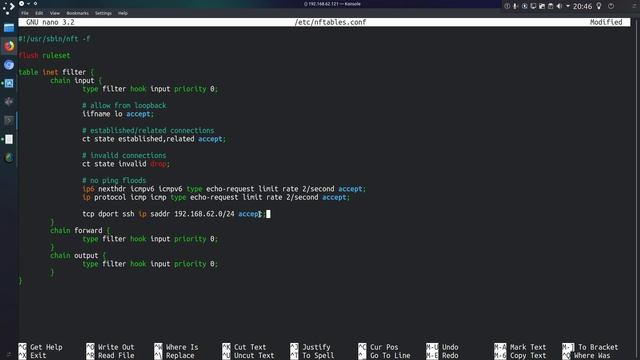Click the Uncut Text shortcut label
Screen dimensions: 640x360
(x=254, y=356)
